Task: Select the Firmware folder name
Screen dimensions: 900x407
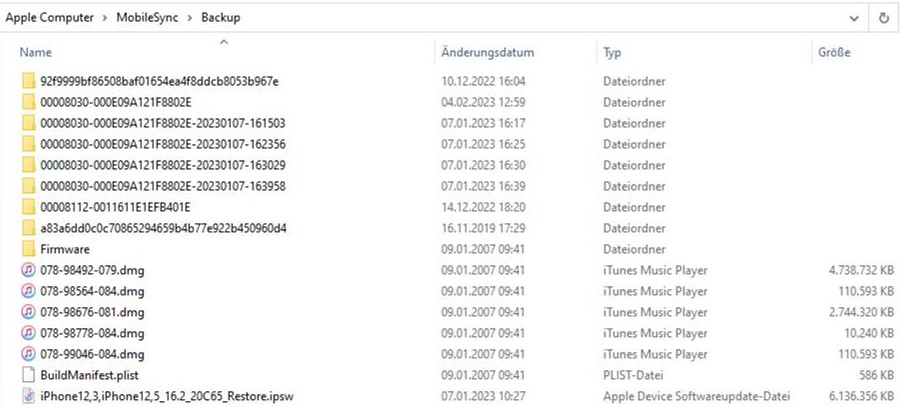Action: point(65,249)
